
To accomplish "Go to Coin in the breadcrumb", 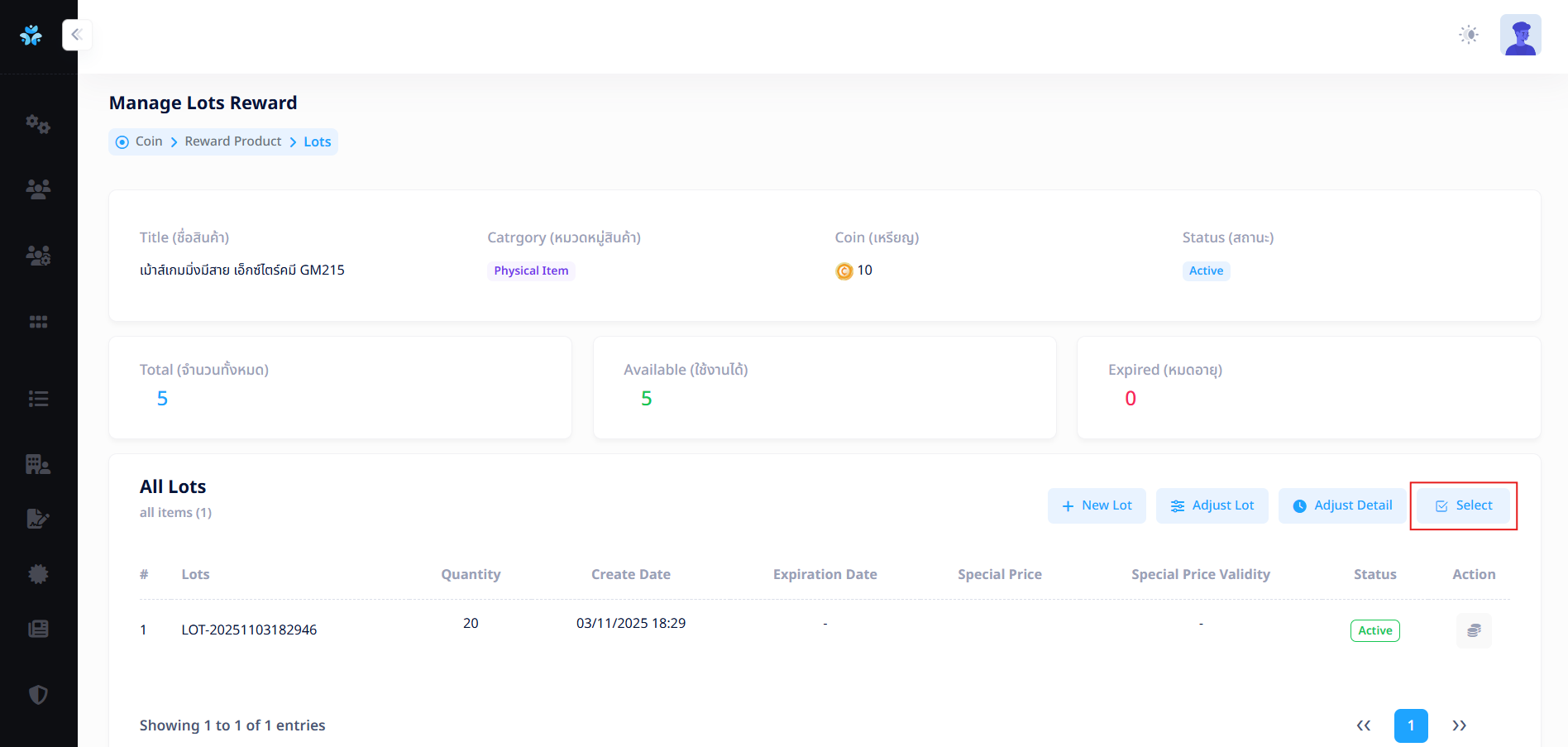I will (x=149, y=141).
